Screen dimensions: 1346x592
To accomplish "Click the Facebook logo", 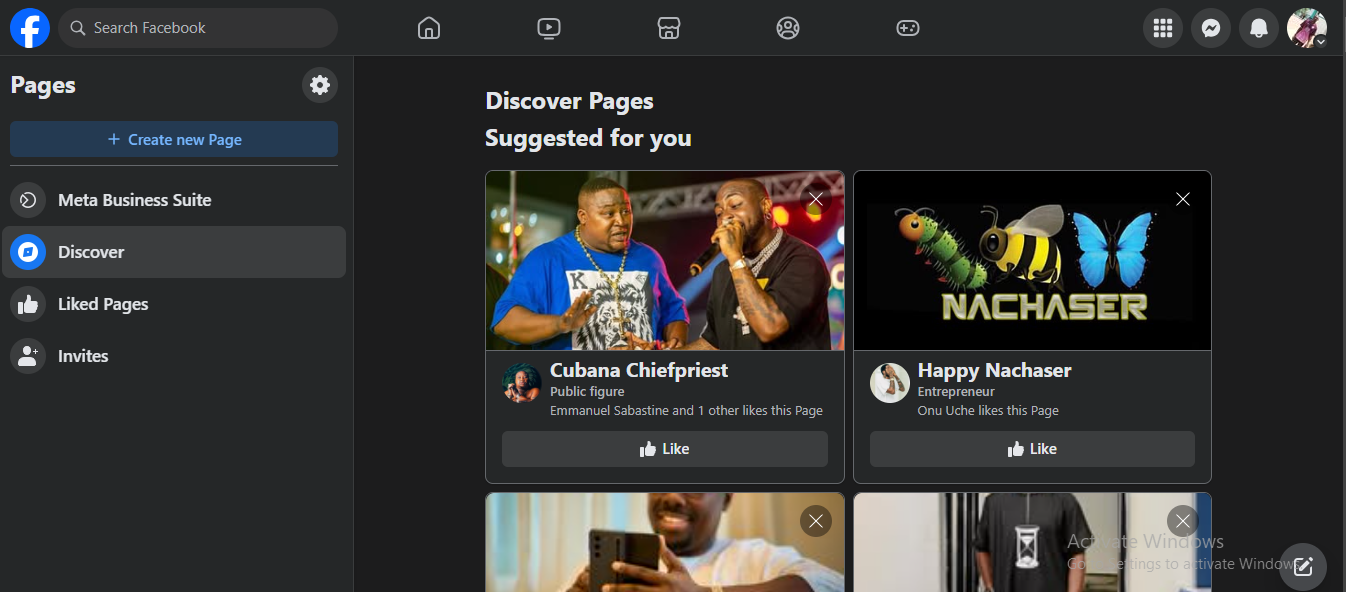I will [x=30, y=28].
